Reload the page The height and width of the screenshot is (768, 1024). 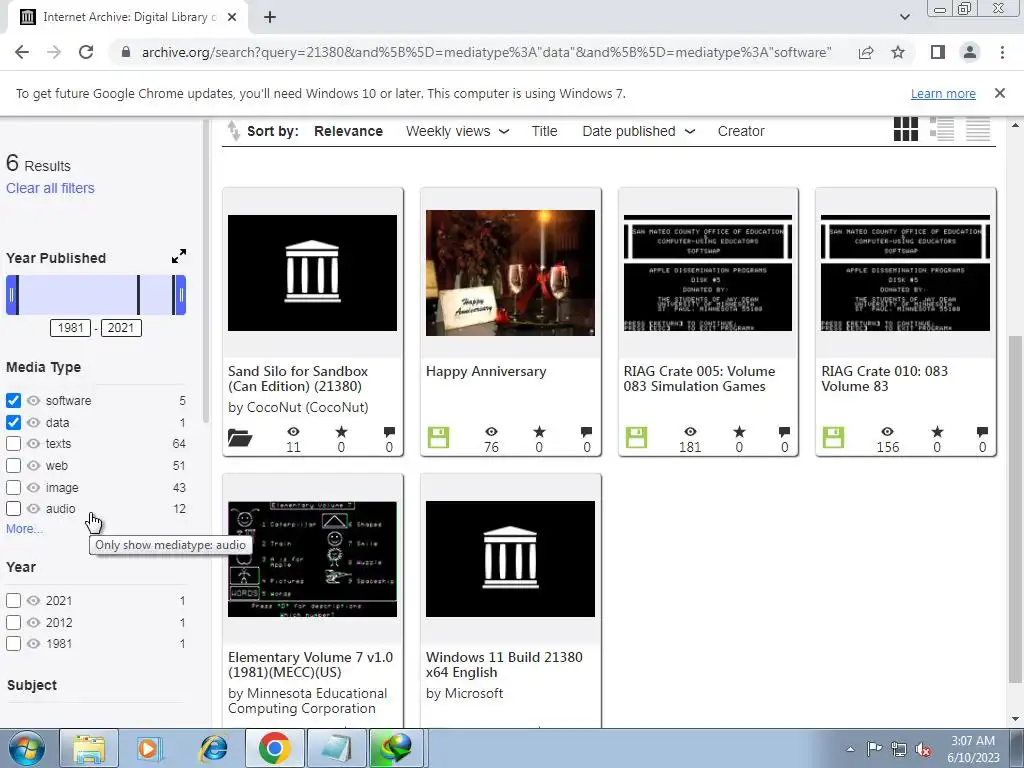(86, 52)
